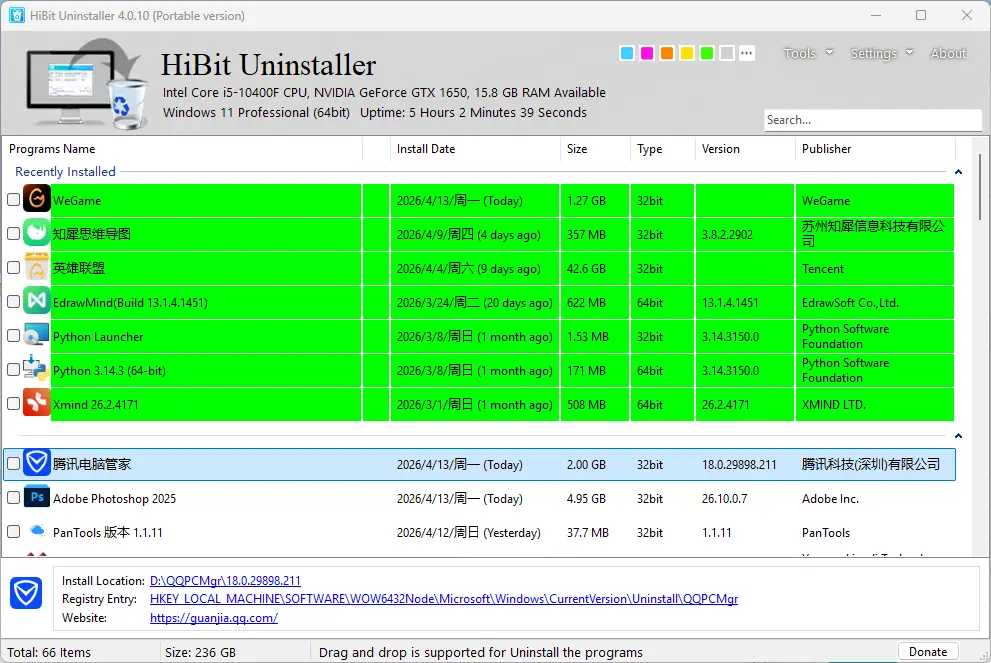This screenshot has width=991, height=663.
Task: Click the WeGame program icon
Action: pyautogui.click(x=37, y=200)
